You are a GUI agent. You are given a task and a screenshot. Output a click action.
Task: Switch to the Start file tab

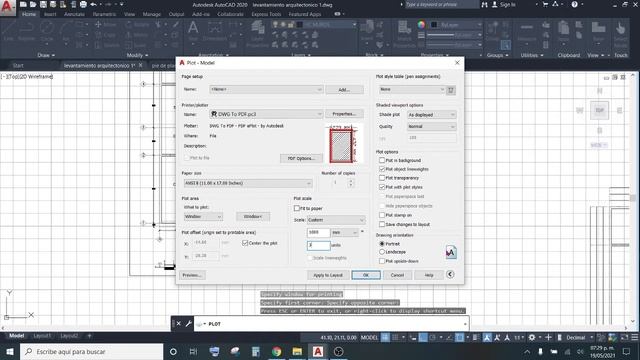18,65
